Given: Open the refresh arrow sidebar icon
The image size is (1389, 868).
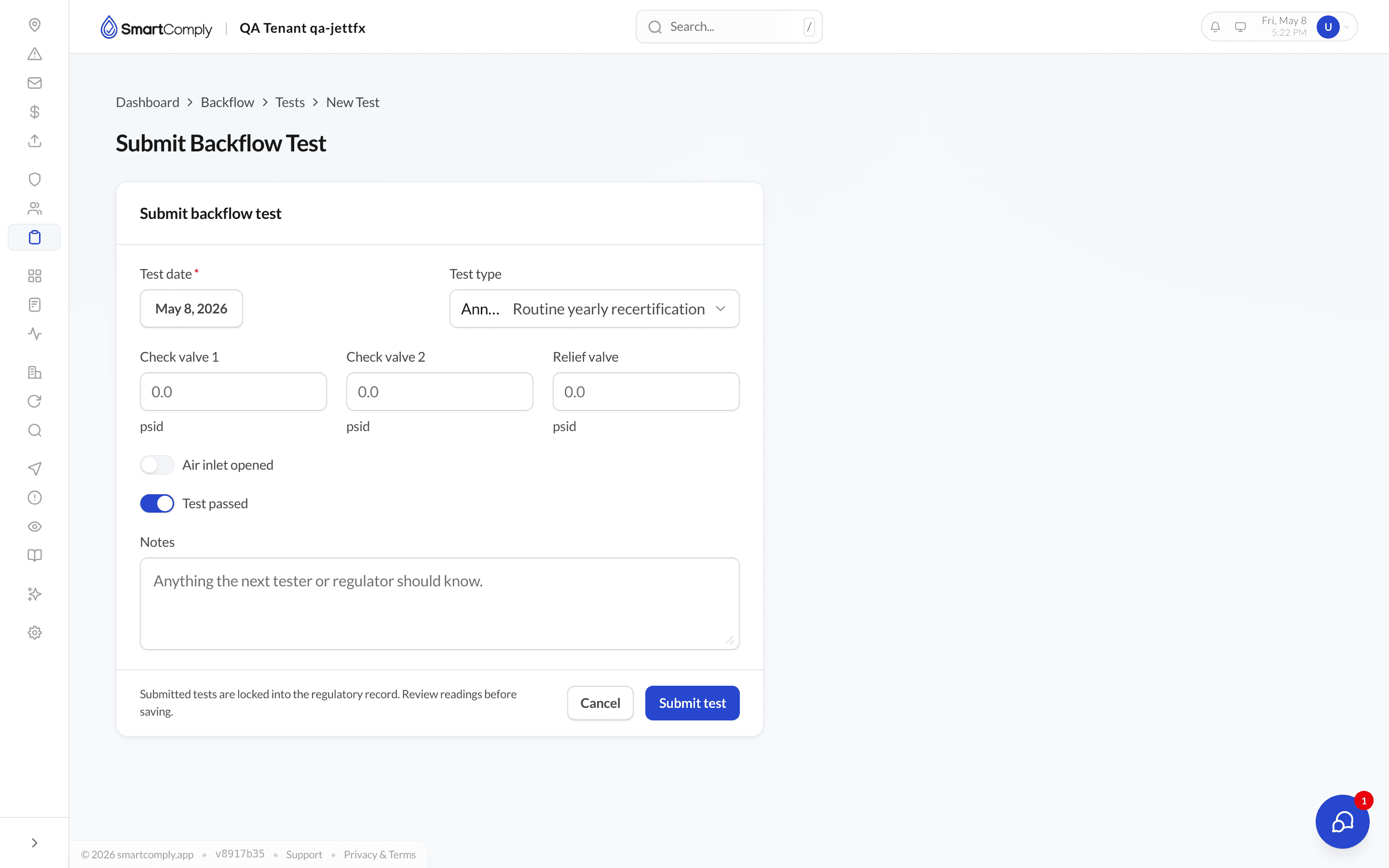Looking at the screenshot, I should (34, 401).
